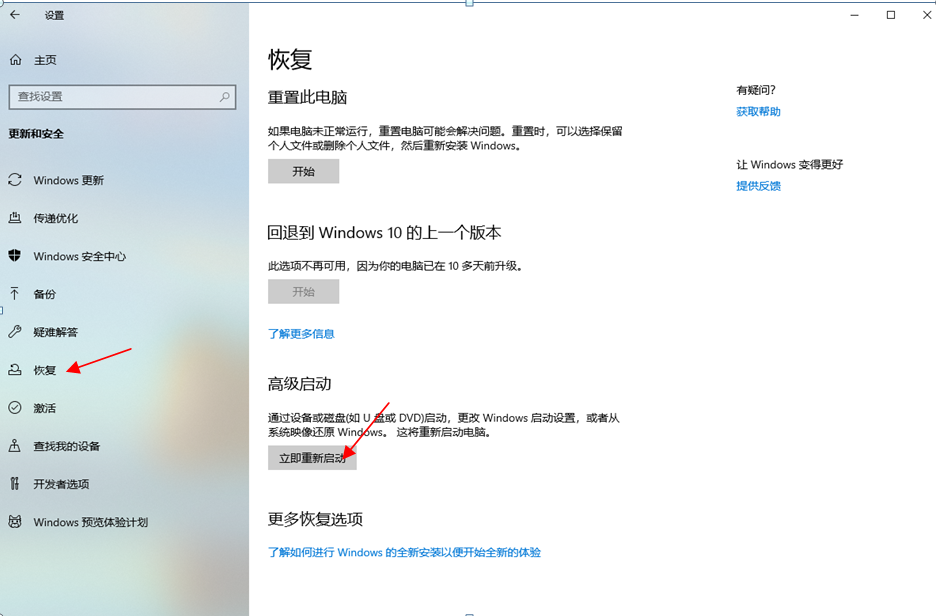Click the 查找我的设备 person-locator icon
936x616 pixels.
[15, 446]
